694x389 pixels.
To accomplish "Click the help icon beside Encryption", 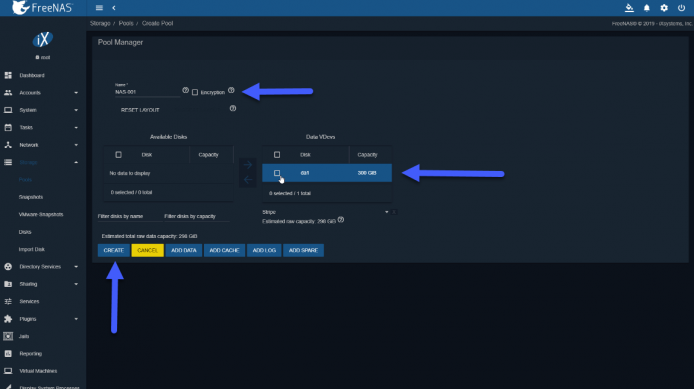I will point(231,90).
